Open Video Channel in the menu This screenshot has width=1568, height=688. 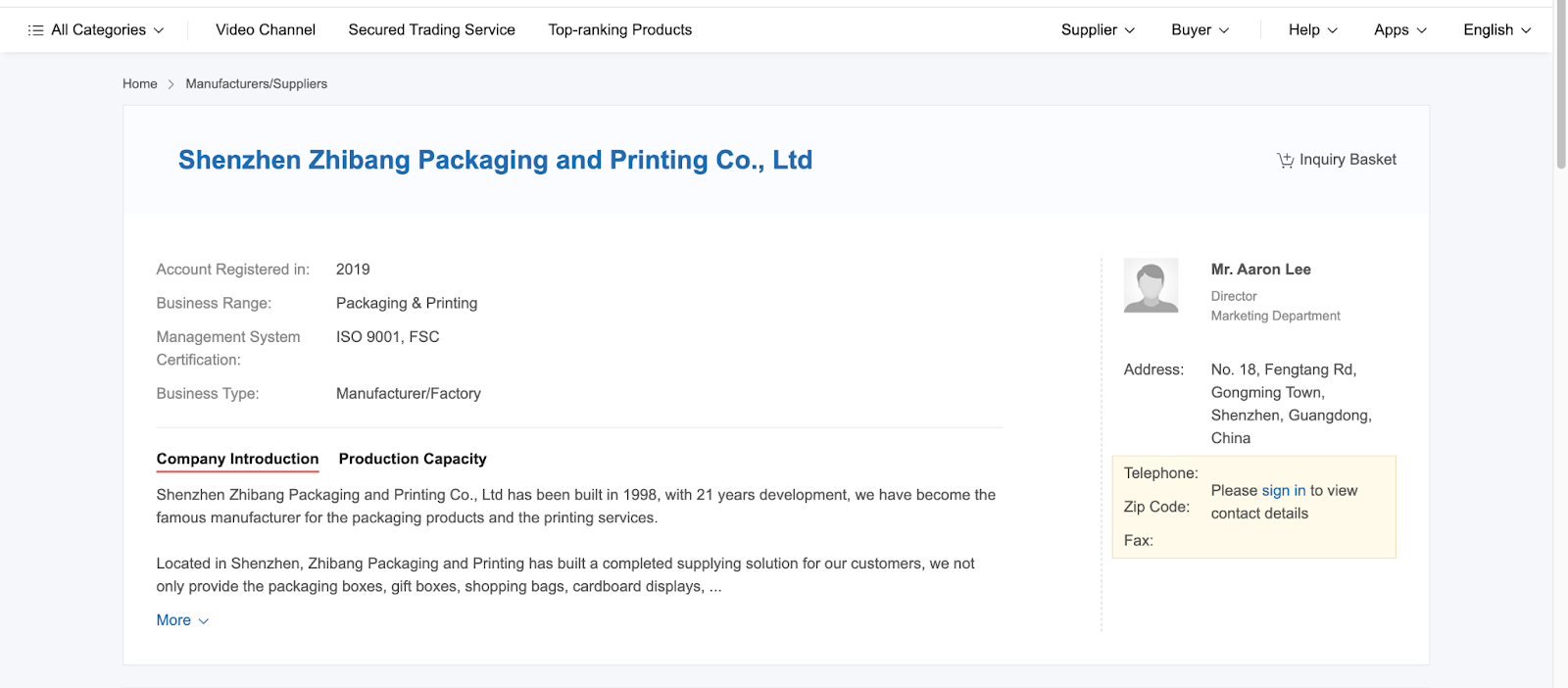[x=266, y=30]
